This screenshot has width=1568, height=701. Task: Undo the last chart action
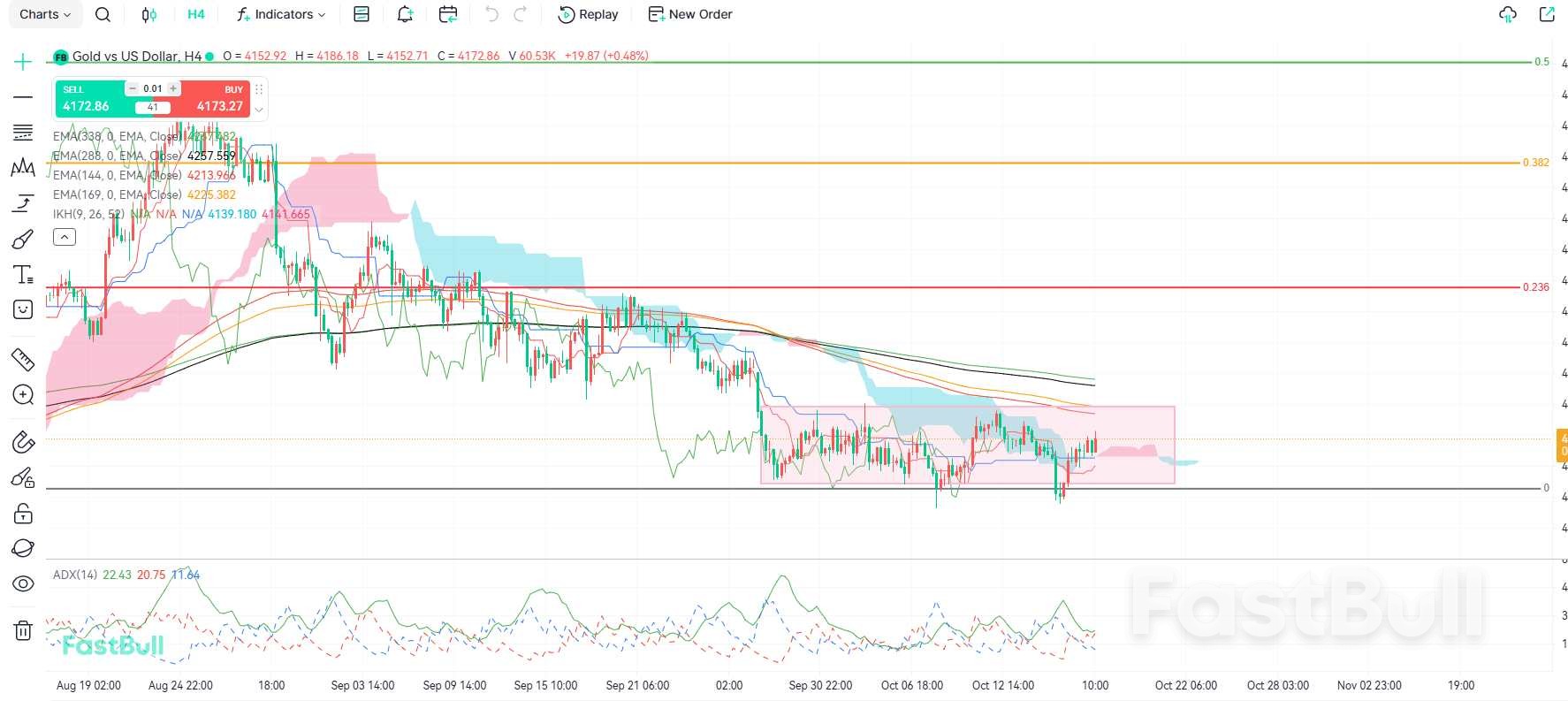(x=491, y=14)
